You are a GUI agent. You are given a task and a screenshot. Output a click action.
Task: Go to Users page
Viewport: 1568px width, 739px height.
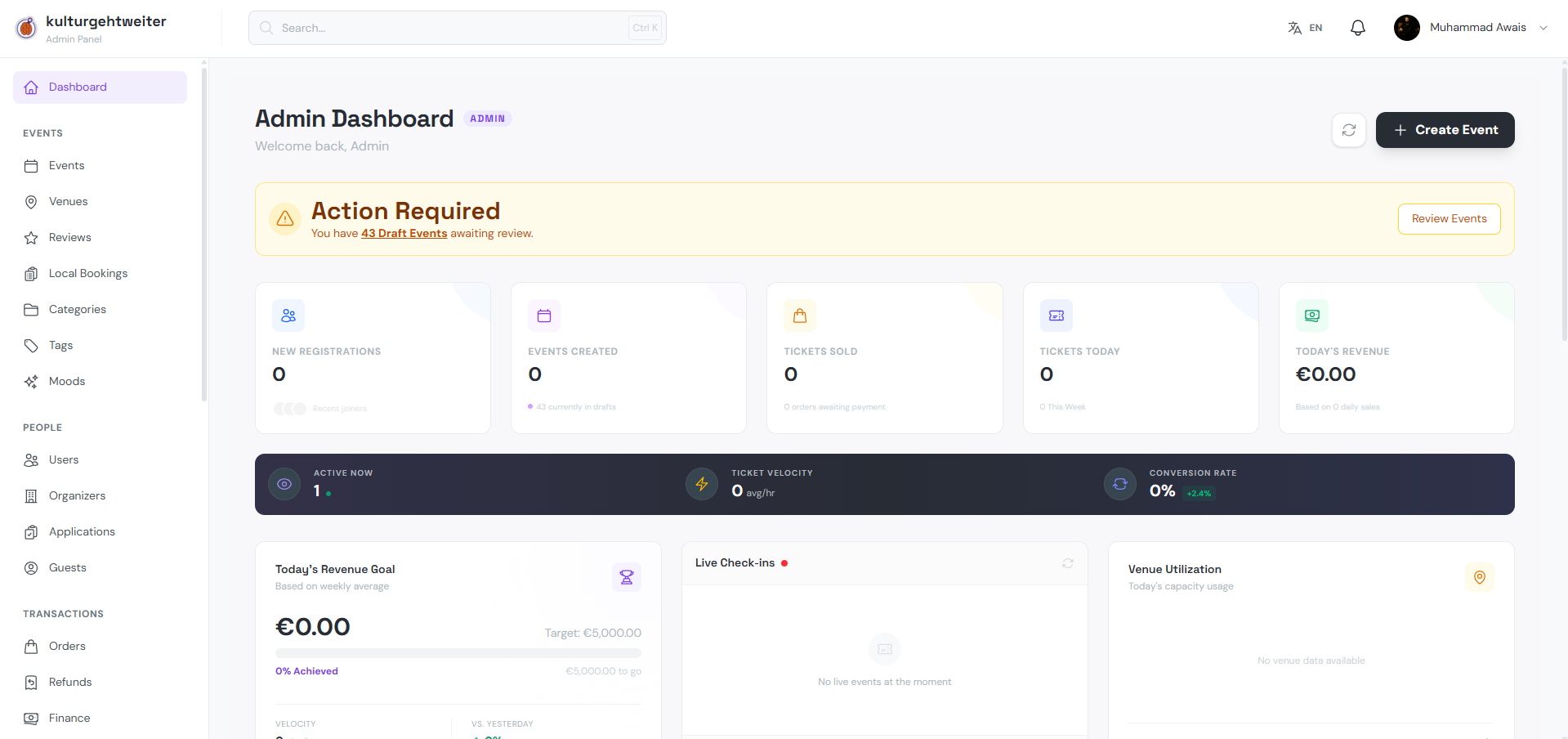[x=100, y=460]
